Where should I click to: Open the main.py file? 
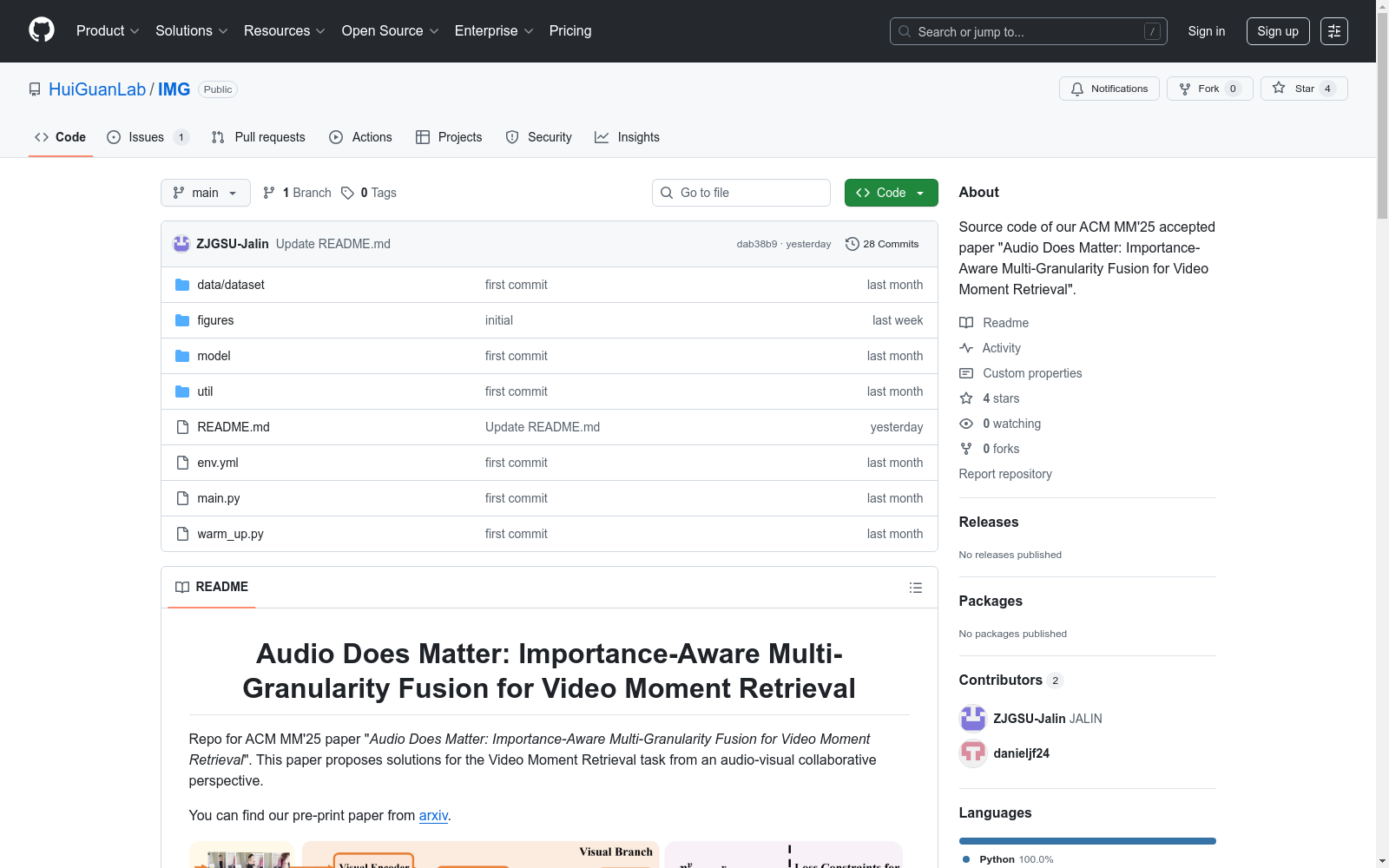219,498
